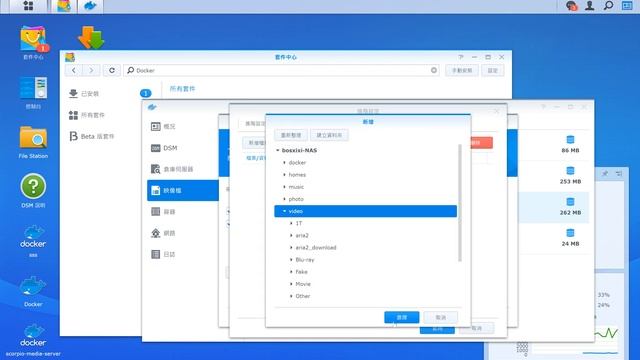The image size is (640, 360).
Task: Expand the aria2_download subfolder
Action: [x=291, y=248]
